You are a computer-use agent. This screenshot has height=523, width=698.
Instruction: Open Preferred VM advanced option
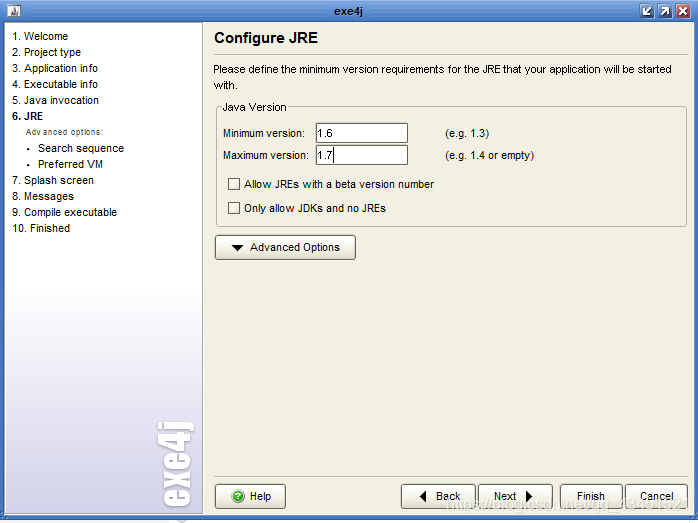coord(70,164)
